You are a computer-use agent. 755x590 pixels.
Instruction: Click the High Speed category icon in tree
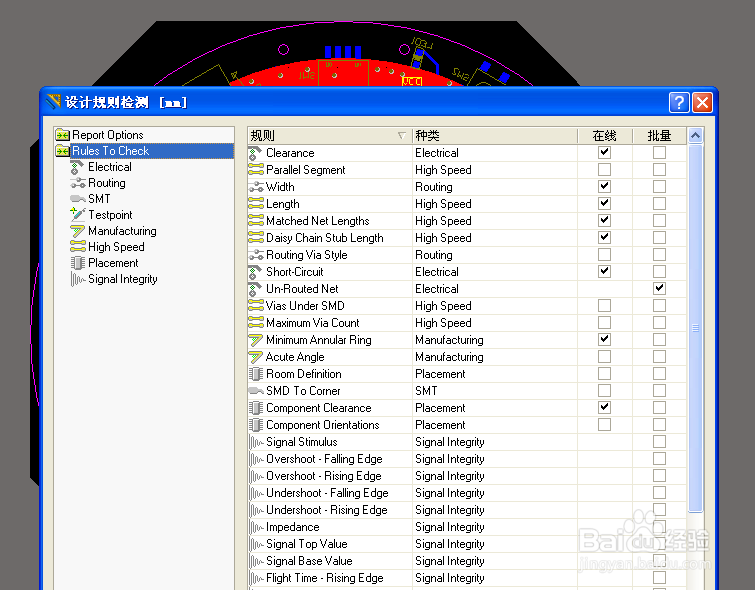(78, 247)
